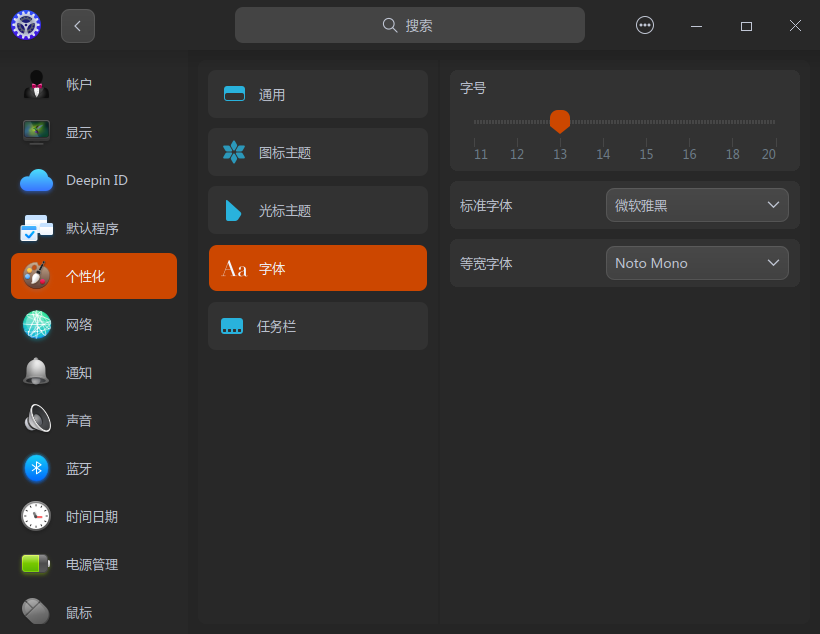Open the 通知 (Notifications) bell icon

coord(36,372)
